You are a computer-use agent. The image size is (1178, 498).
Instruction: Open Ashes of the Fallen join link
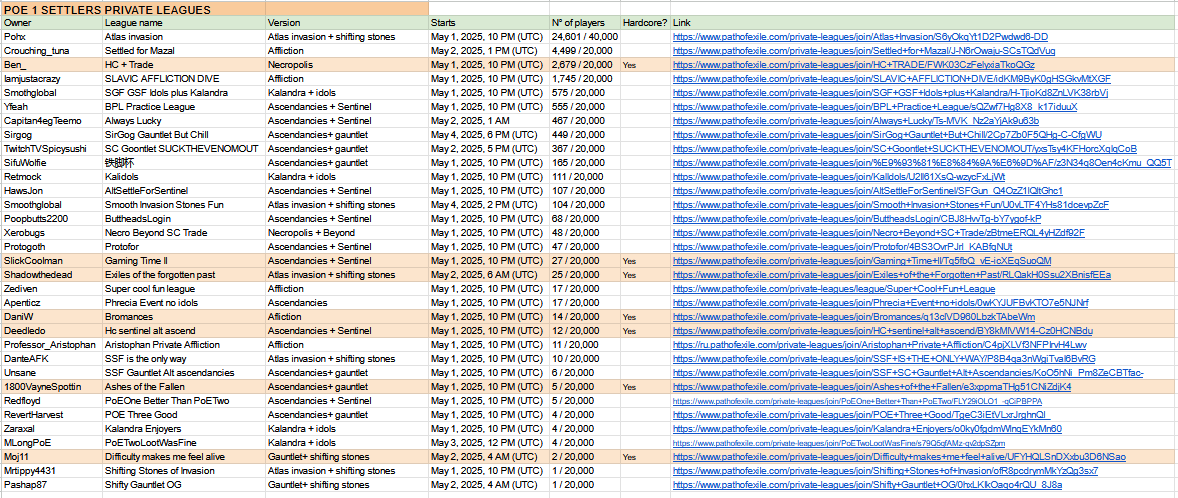pos(871,387)
